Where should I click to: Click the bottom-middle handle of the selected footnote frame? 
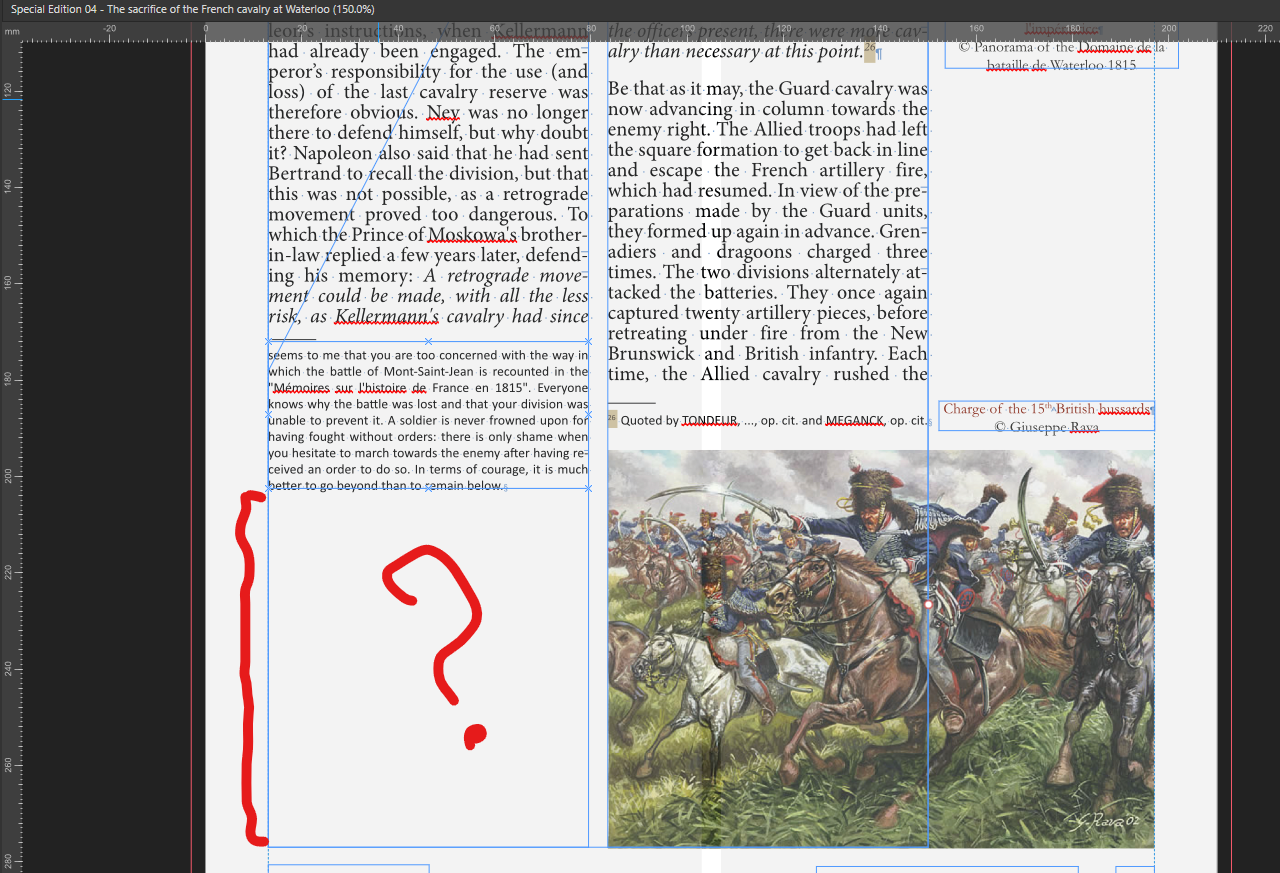pos(428,488)
